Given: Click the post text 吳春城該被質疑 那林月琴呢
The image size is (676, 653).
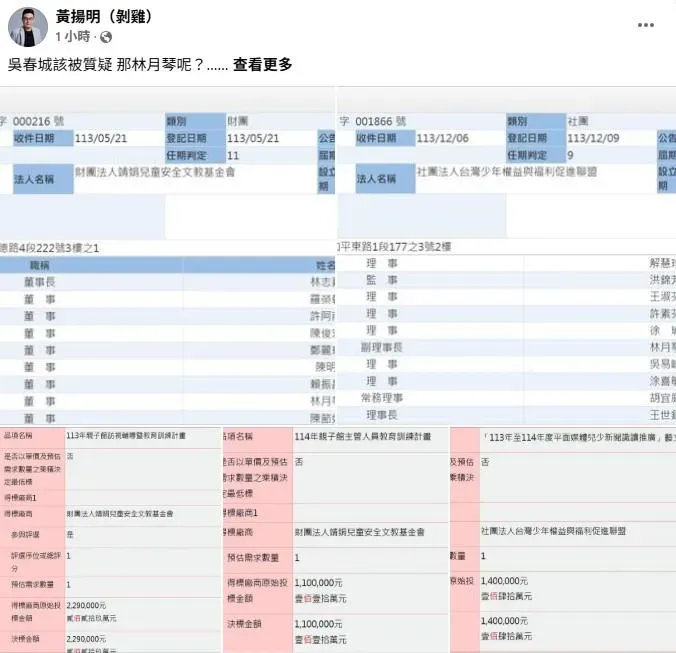Looking at the screenshot, I should (106, 65).
